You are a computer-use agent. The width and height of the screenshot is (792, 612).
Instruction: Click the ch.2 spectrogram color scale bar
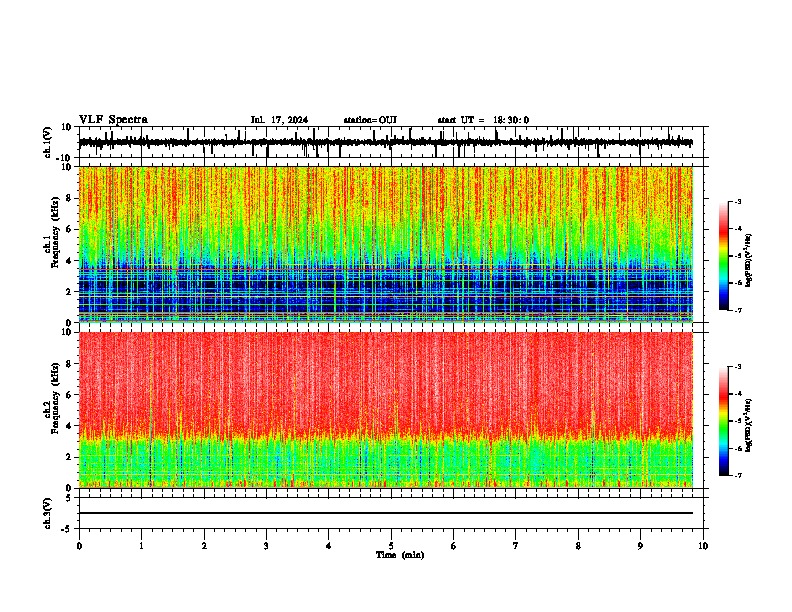tap(724, 421)
